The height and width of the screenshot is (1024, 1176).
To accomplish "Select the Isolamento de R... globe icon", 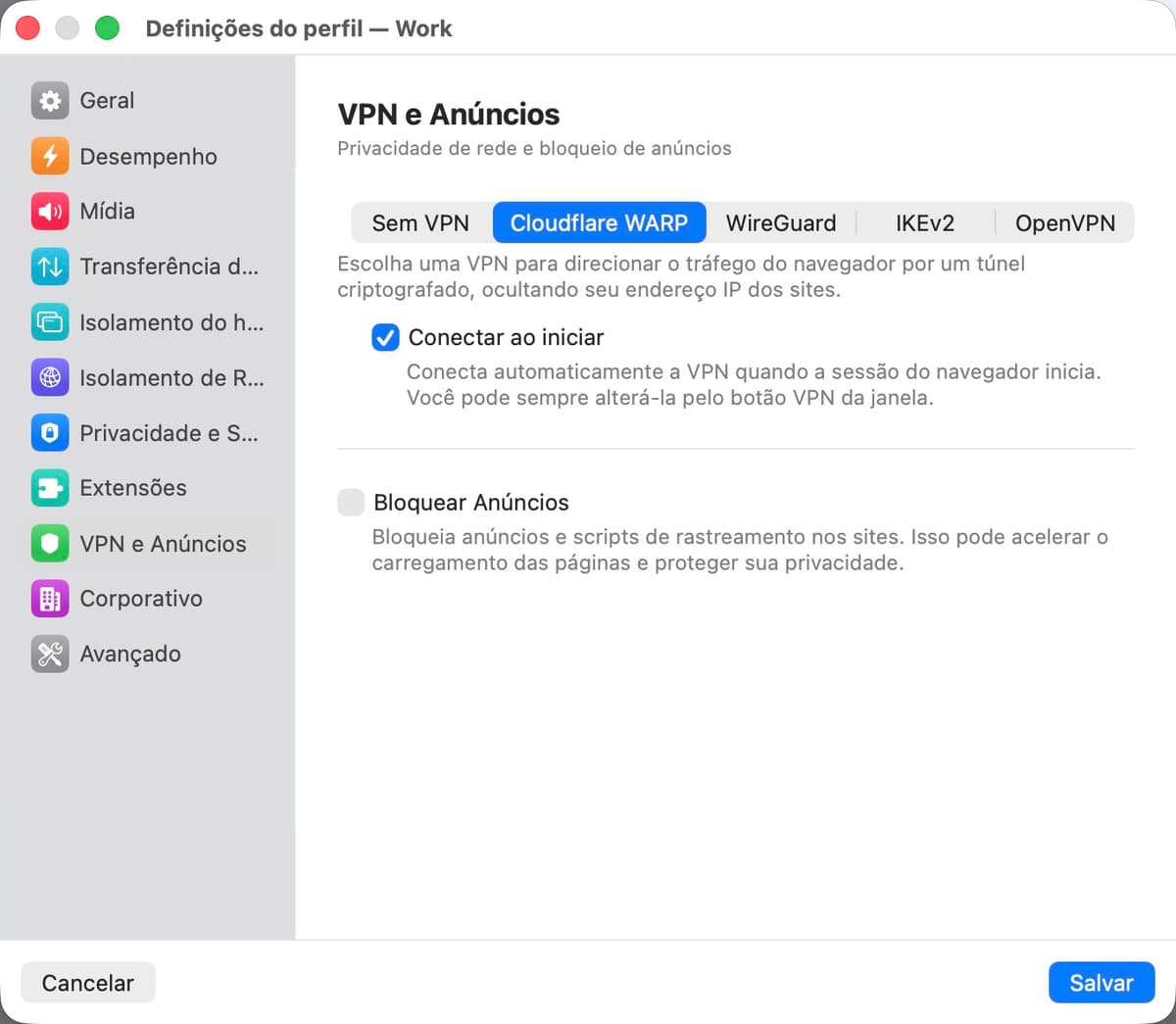I will [50, 377].
